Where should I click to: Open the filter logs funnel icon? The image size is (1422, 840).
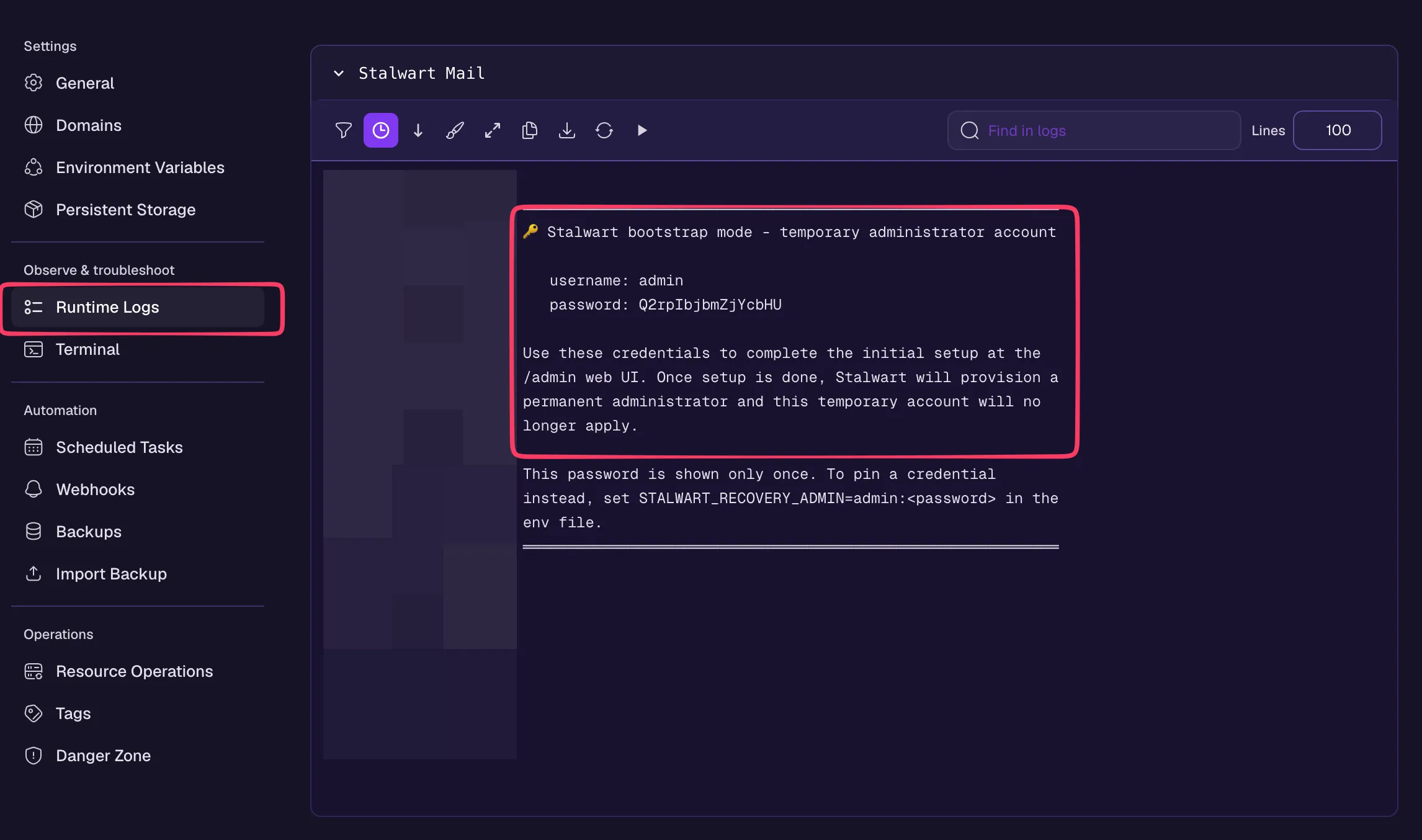click(343, 130)
